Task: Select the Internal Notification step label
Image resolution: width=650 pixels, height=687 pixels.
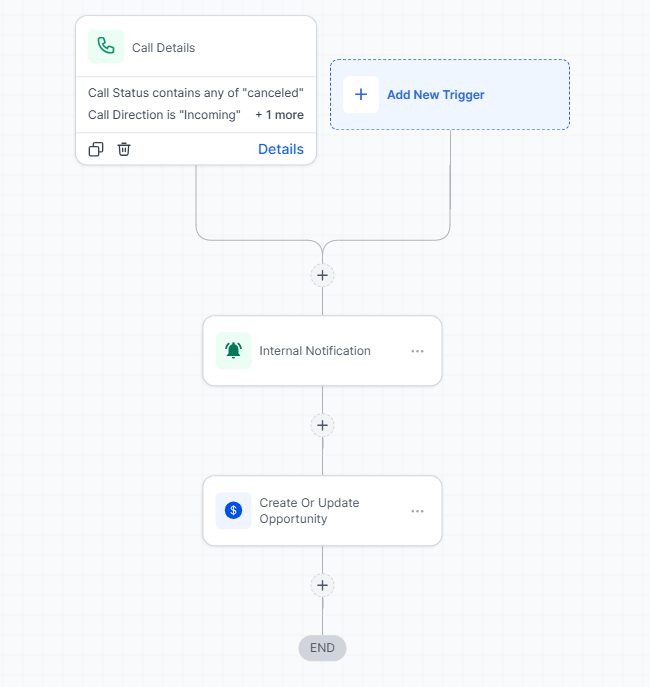Action: (315, 351)
